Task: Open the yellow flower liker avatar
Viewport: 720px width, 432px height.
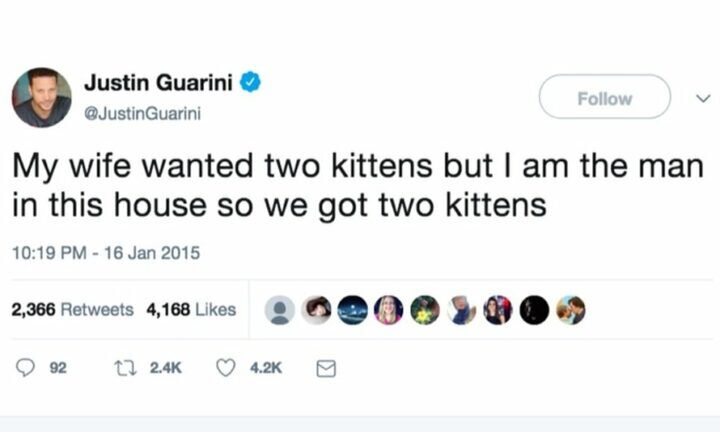Action: 424,310
